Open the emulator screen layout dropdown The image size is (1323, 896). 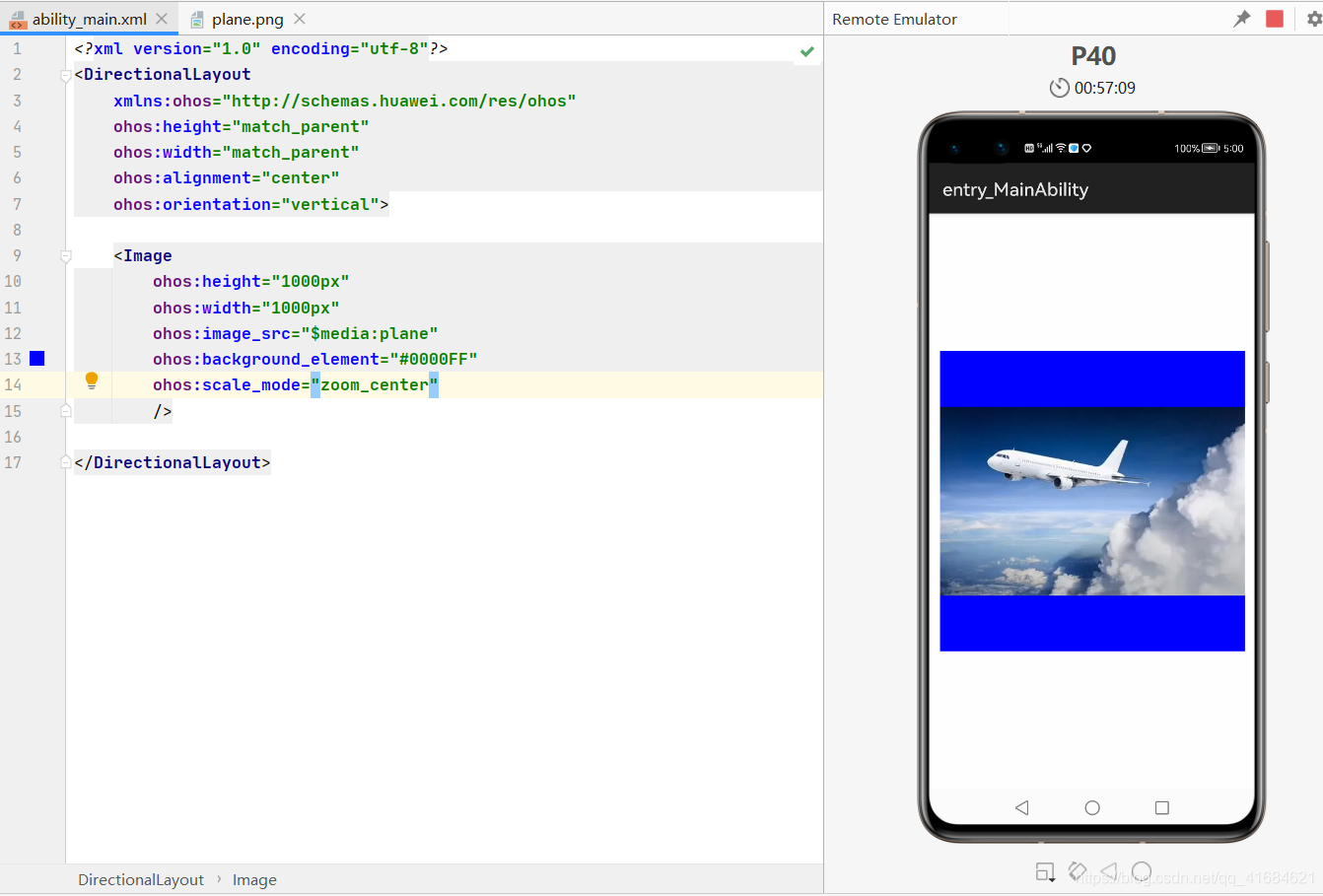[1045, 871]
